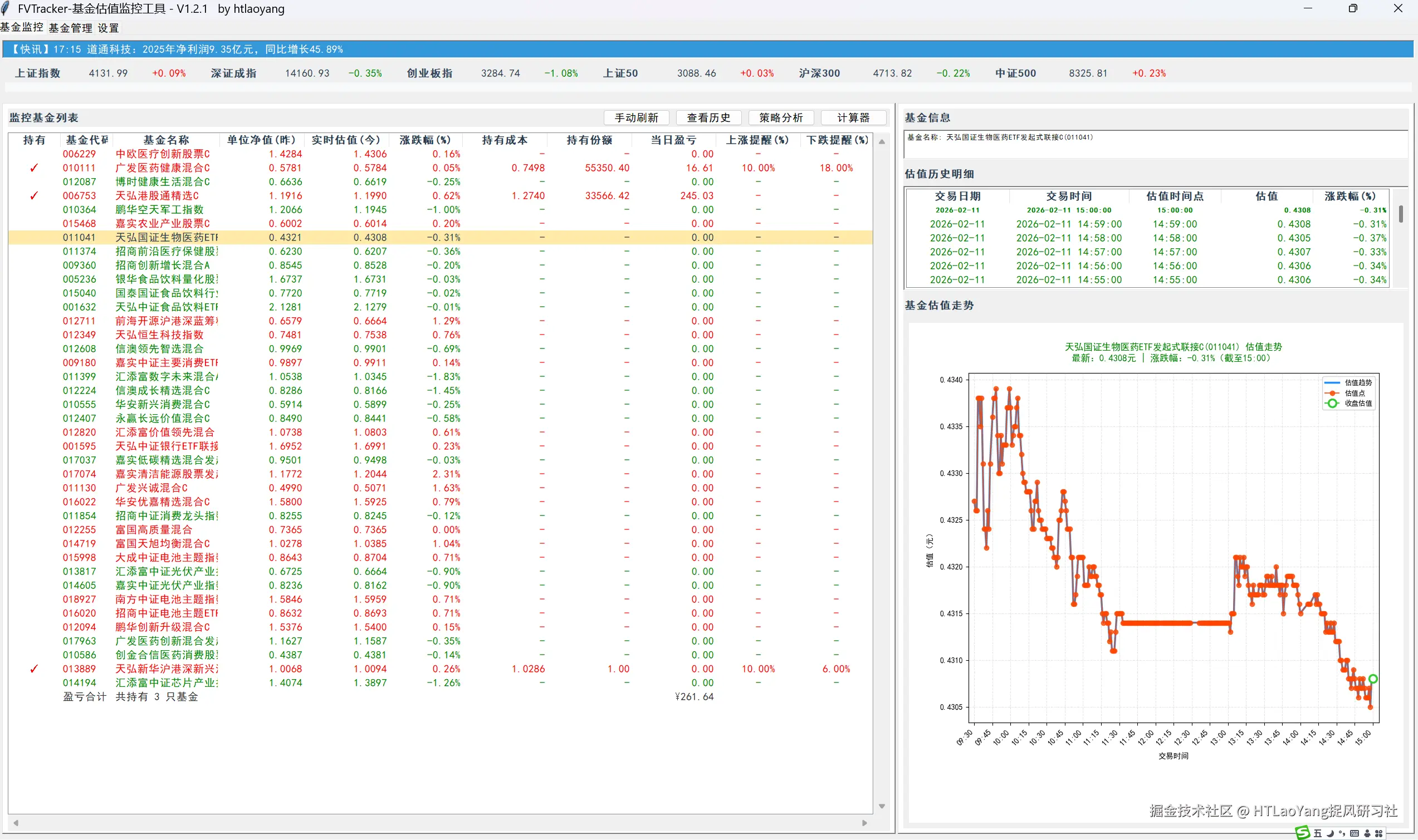Click the IME user account icon
The image size is (1418, 840).
point(1367,834)
